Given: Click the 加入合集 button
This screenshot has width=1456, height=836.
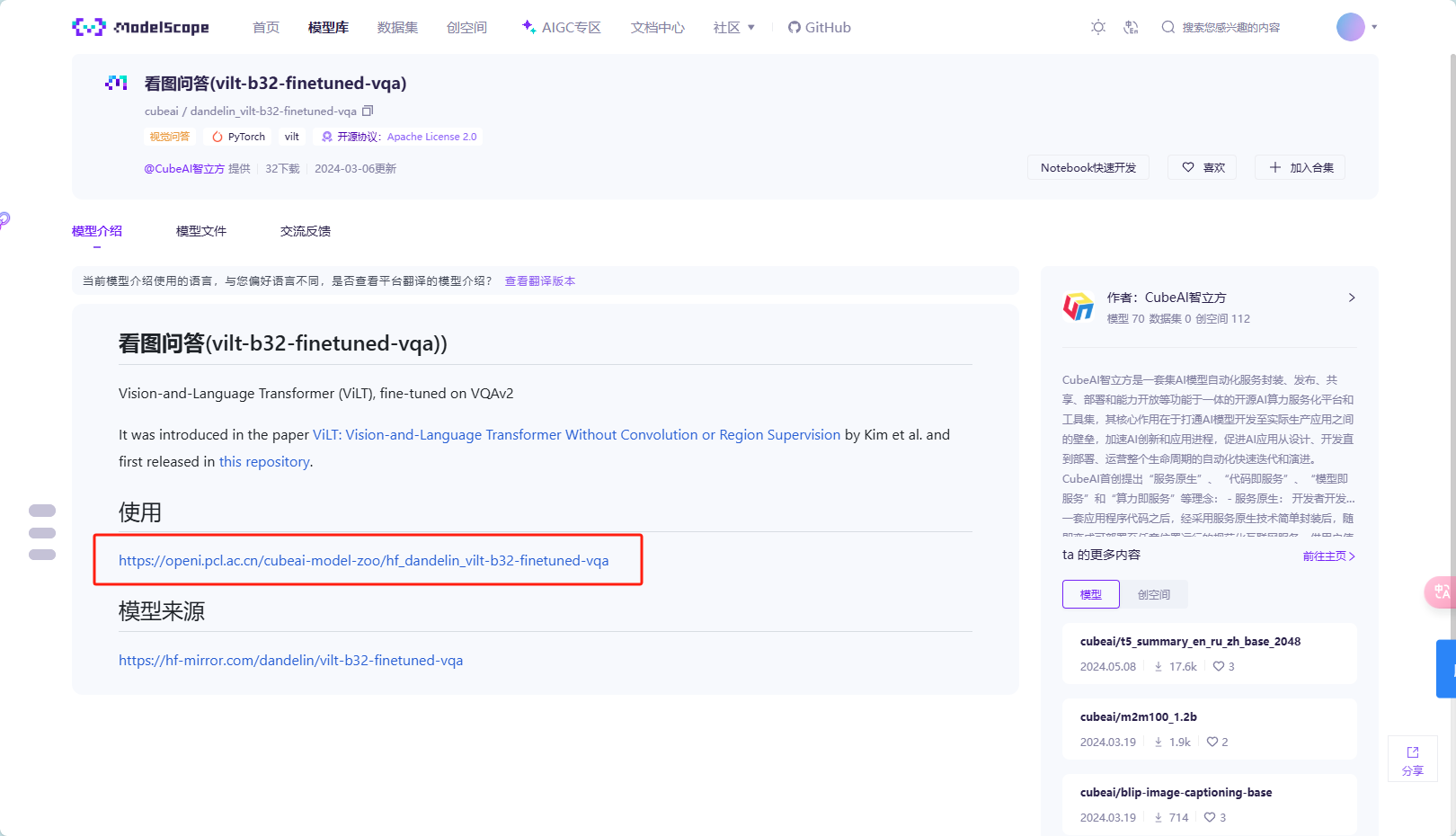Looking at the screenshot, I should [1300, 168].
